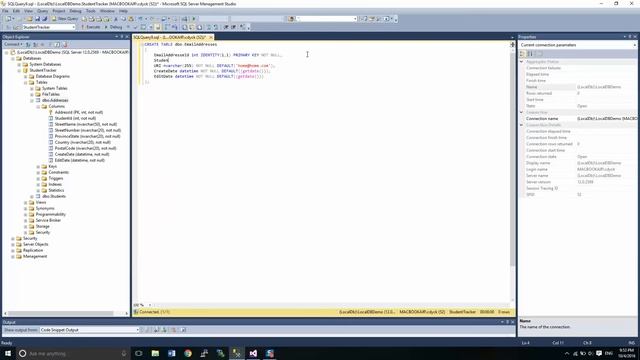Click the Cut scissors icon
640x360 pixels.
(116, 19)
